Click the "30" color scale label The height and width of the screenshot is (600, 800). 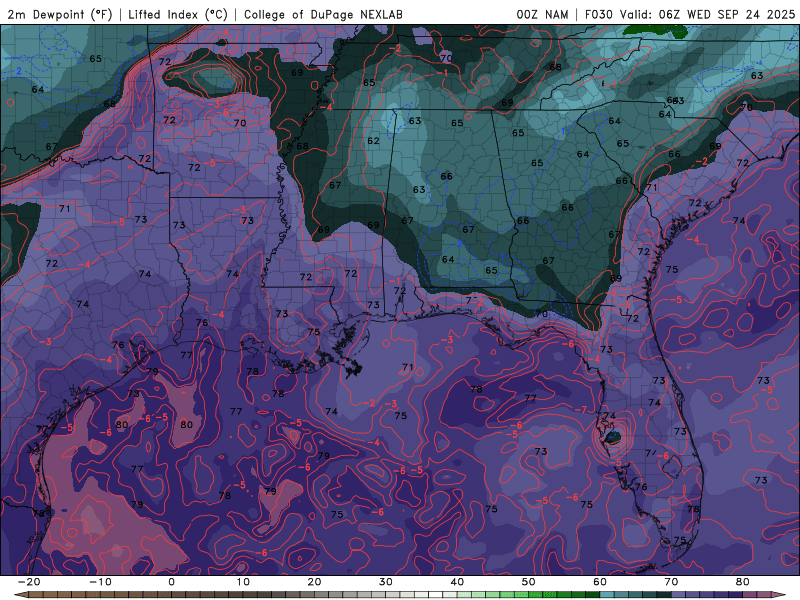click(386, 582)
